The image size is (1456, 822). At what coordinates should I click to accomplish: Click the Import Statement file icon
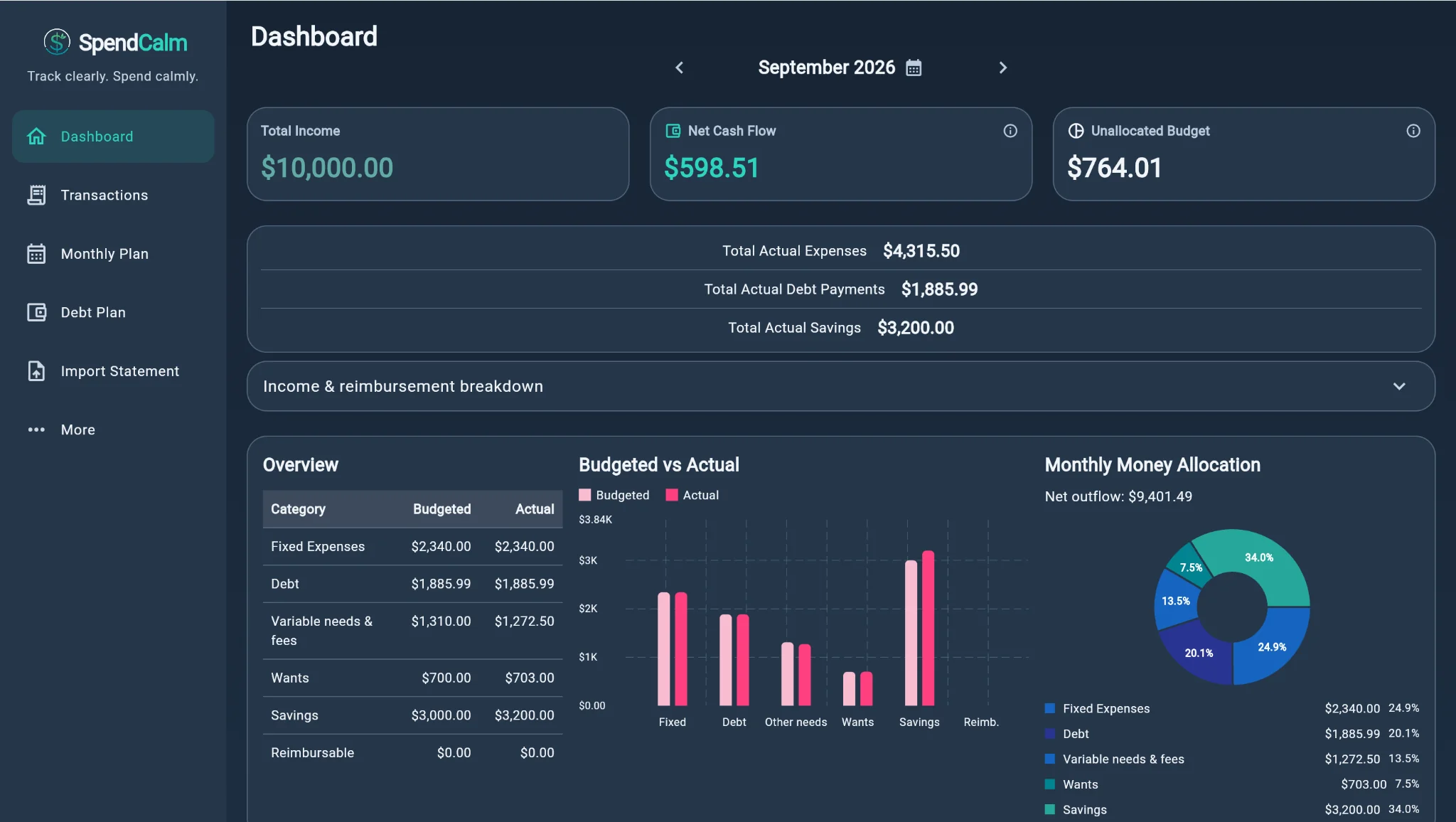[x=36, y=371]
